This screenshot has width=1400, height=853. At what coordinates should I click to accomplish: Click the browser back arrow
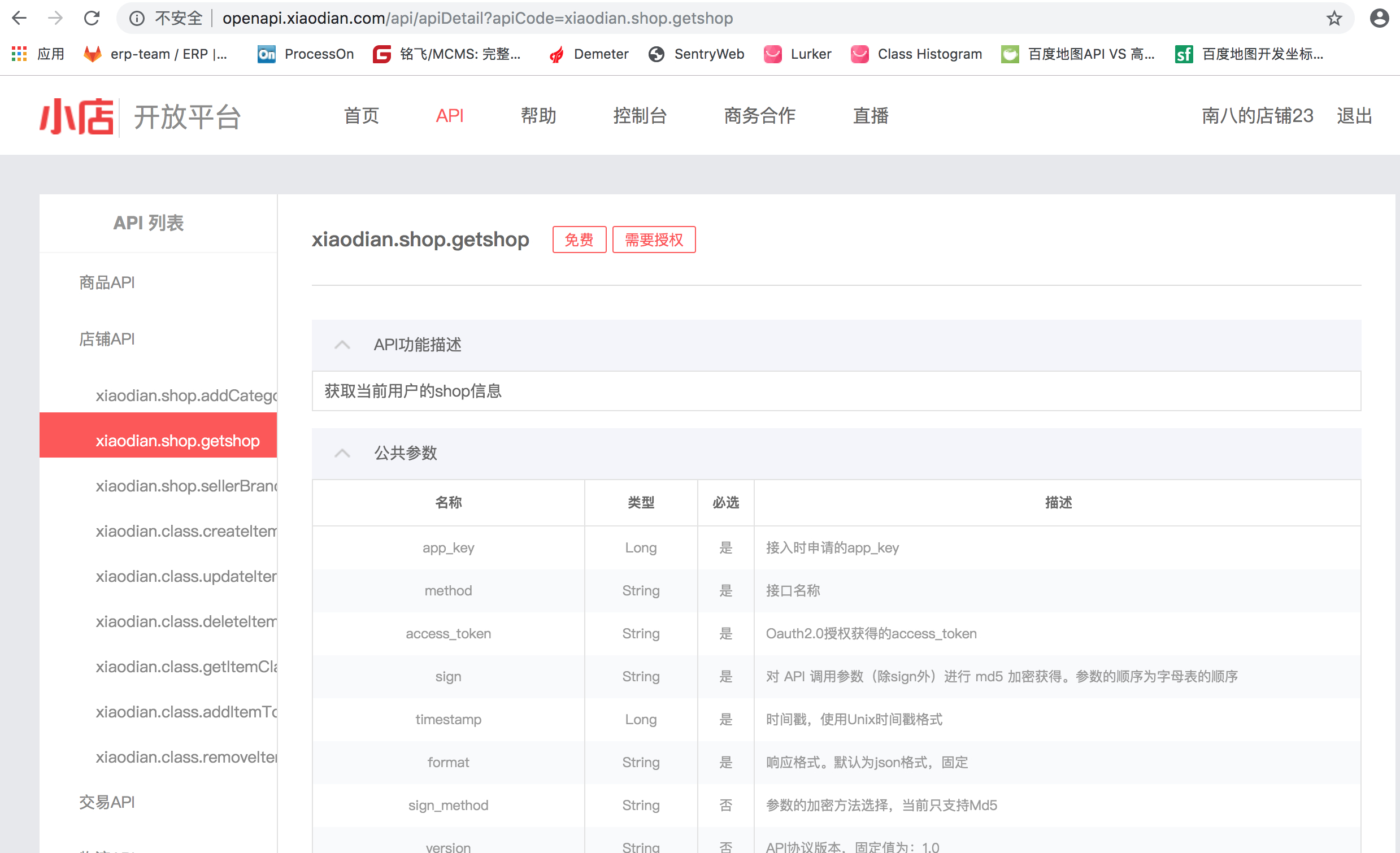19,18
